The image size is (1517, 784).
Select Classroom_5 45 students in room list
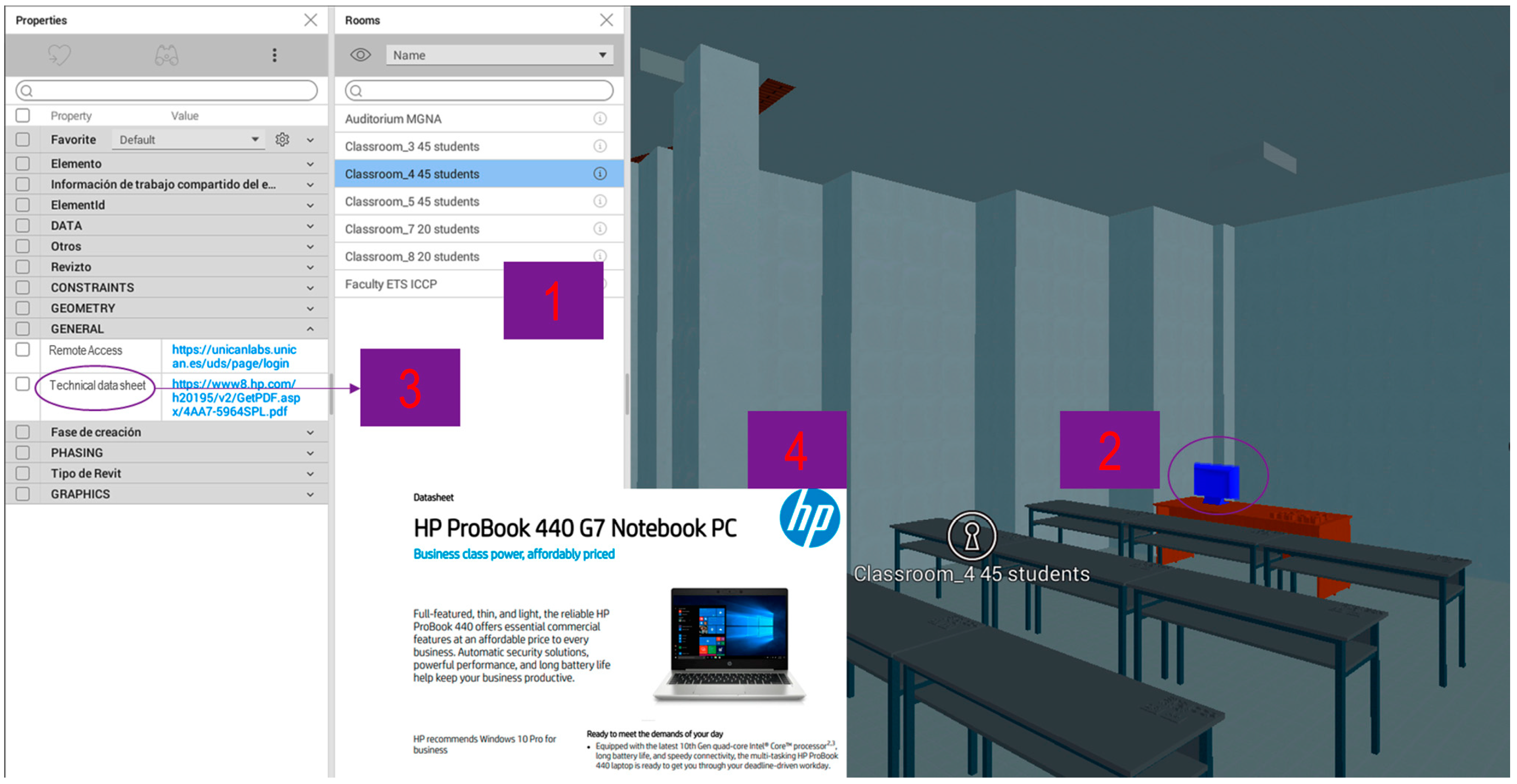coord(412,201)
